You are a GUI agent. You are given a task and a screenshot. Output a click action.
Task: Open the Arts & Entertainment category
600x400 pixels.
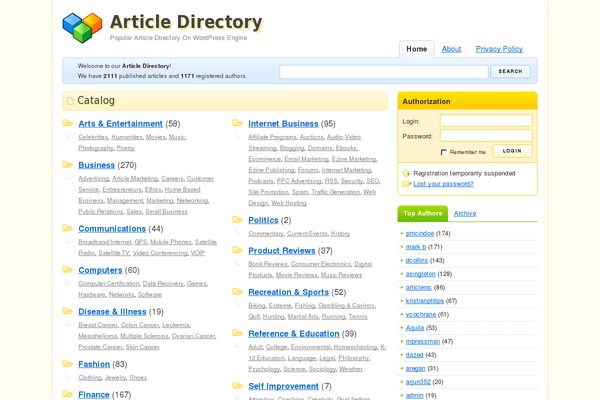[121, 124]
